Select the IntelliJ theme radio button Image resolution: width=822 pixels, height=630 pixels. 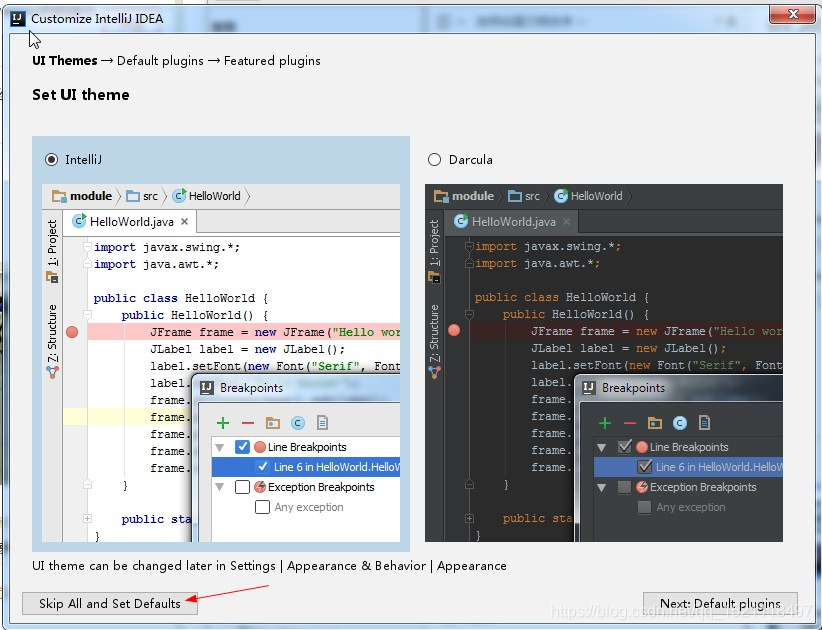point(51,159)
